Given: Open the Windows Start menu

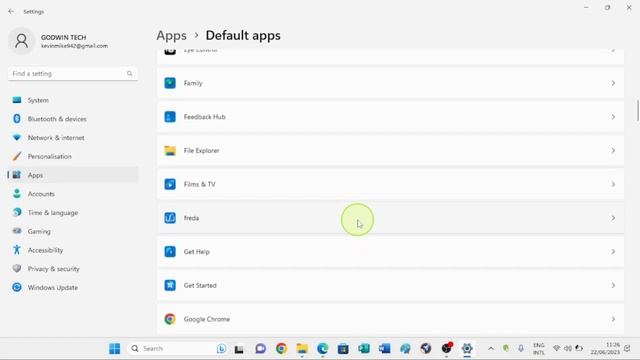Looking at the screenshot, I should [x=115, y=349].
